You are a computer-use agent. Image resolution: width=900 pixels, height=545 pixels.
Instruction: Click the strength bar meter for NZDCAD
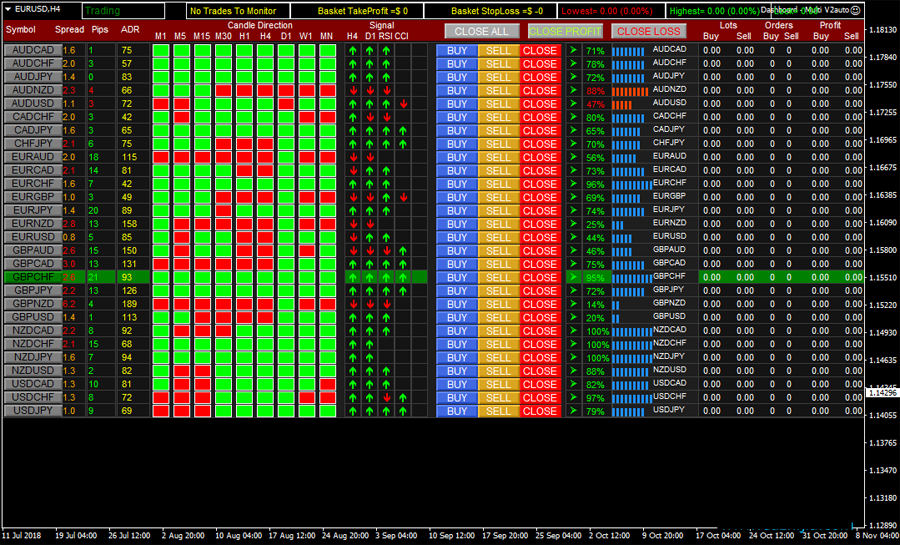click(x=630, y=331)
